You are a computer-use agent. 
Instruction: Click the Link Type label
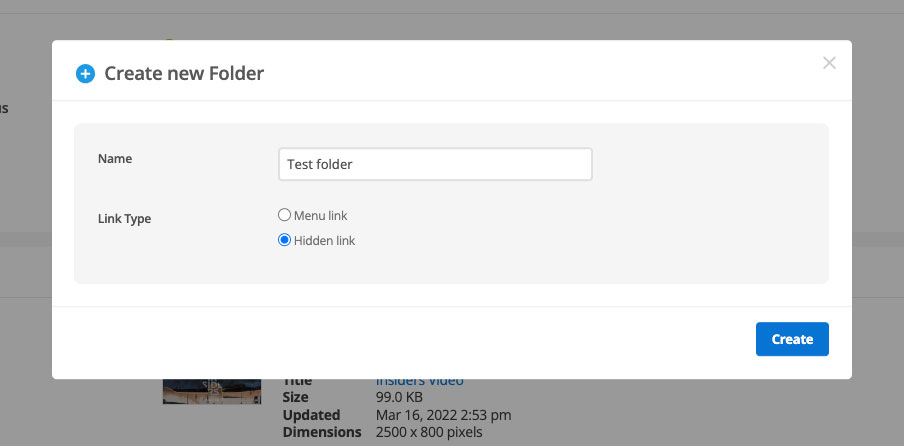(x=125, y=219)
